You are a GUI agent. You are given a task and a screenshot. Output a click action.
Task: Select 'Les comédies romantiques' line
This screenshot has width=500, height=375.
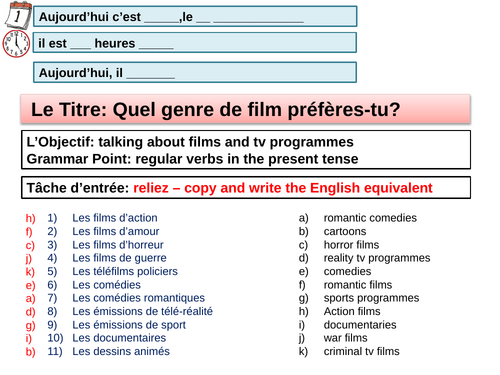pos(138,298)
